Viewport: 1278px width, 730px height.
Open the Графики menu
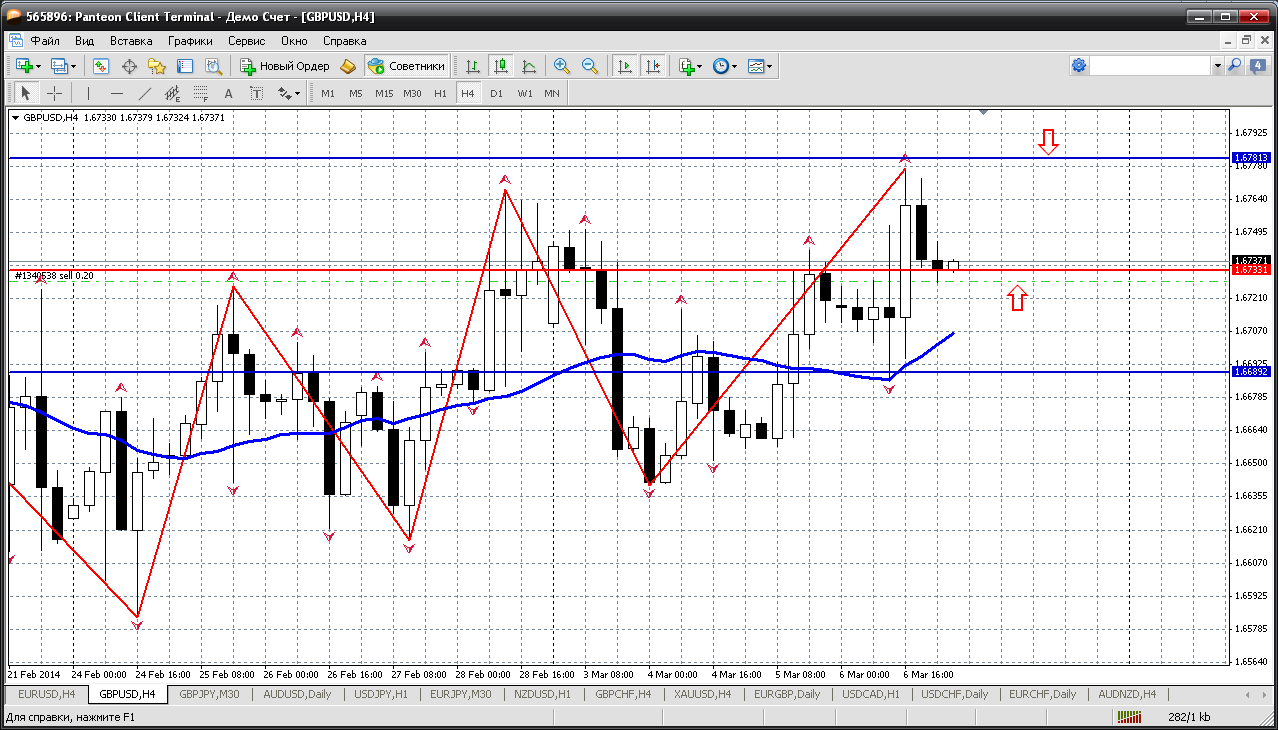click(x=190, y=41)
